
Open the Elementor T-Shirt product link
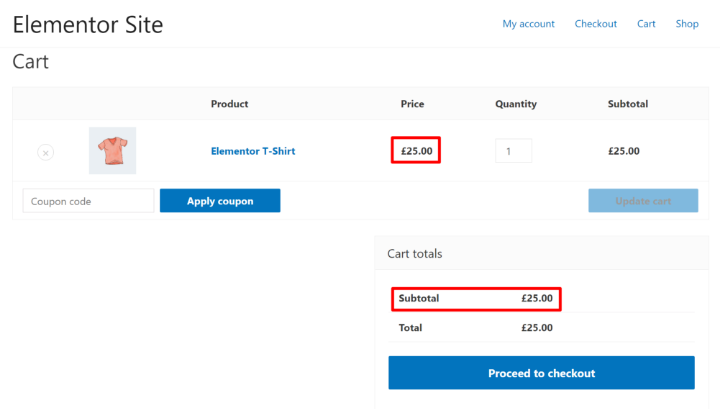252,152
